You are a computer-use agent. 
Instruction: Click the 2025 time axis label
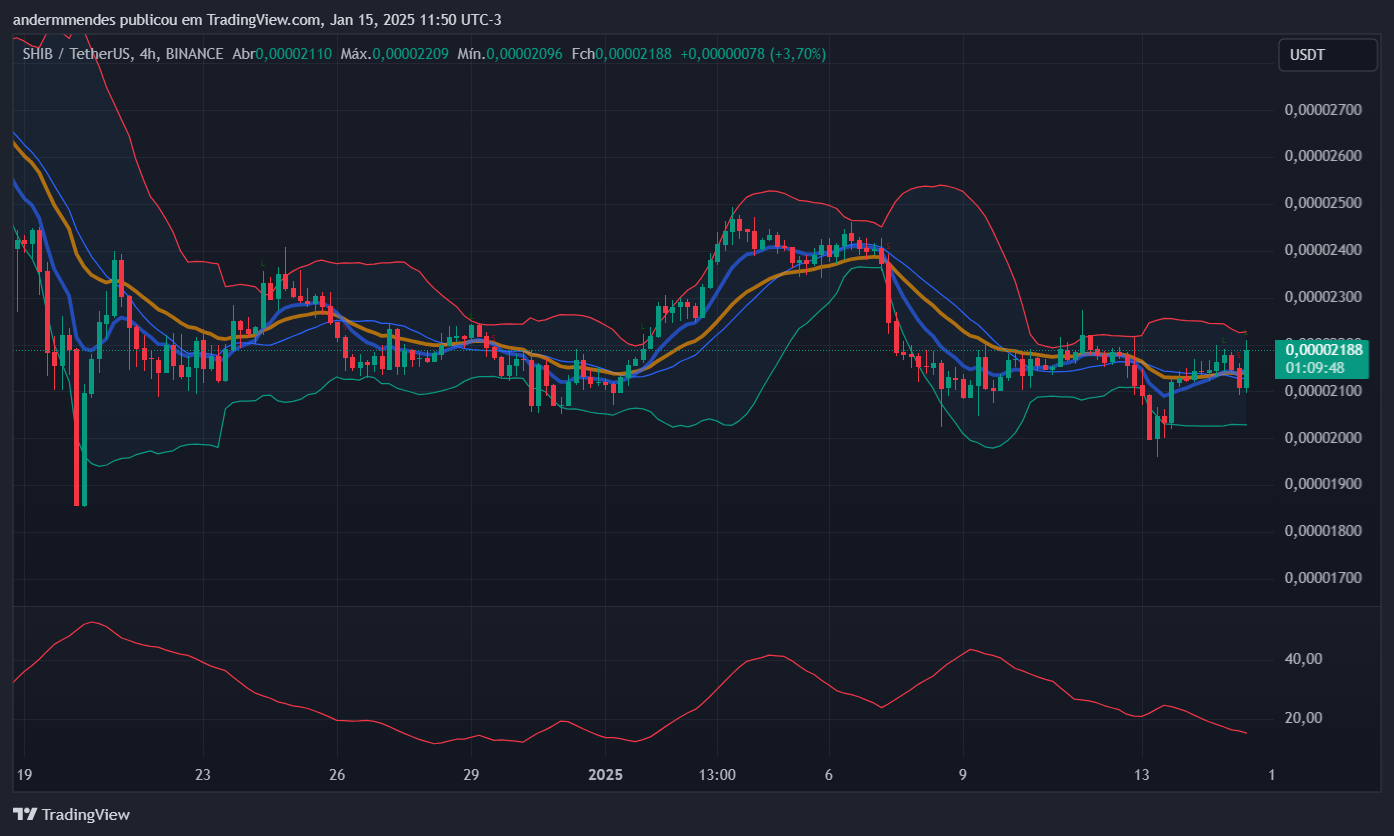[605, 775]
